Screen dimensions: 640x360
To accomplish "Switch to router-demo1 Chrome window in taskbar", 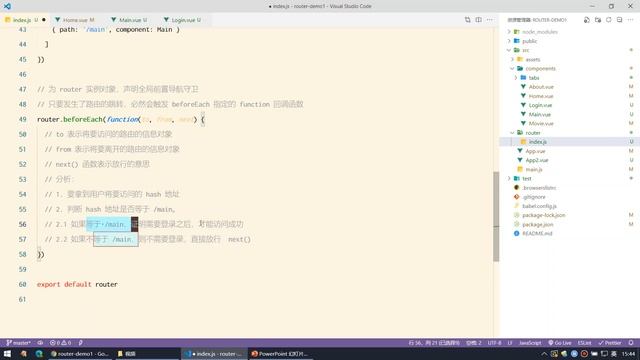I will [x=80, y=353].
